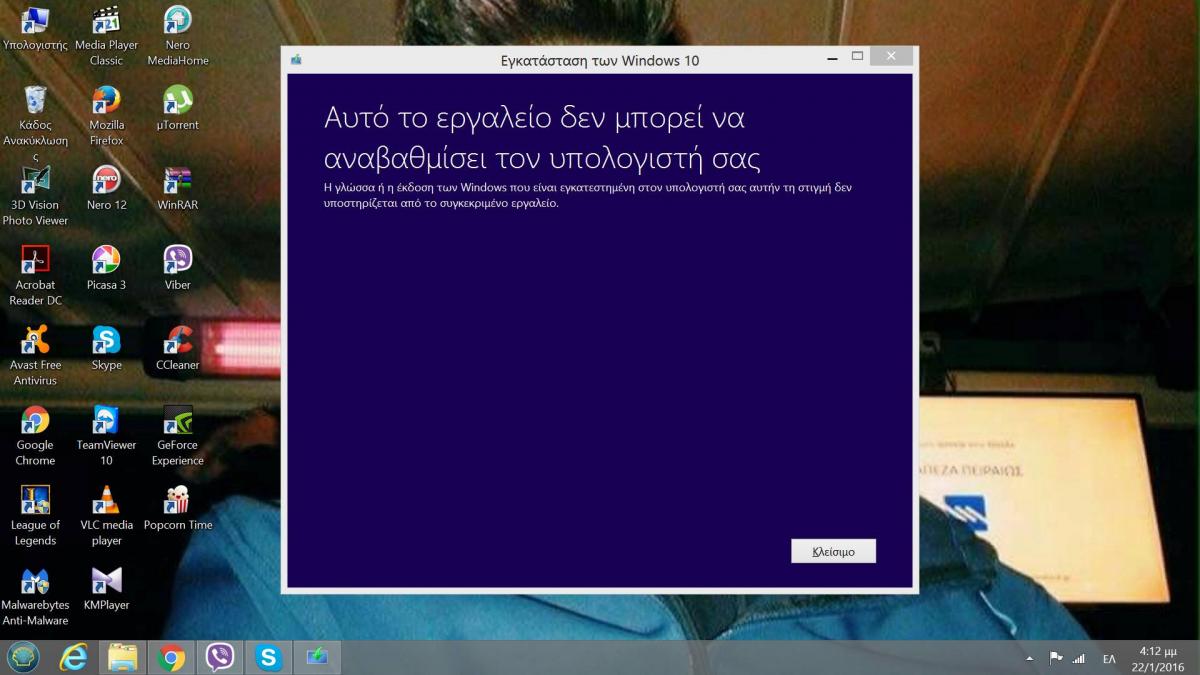This screenshot has width=1200, height=675.
Task: Select the WinRAR desktop icon
Action: point(177,190)
